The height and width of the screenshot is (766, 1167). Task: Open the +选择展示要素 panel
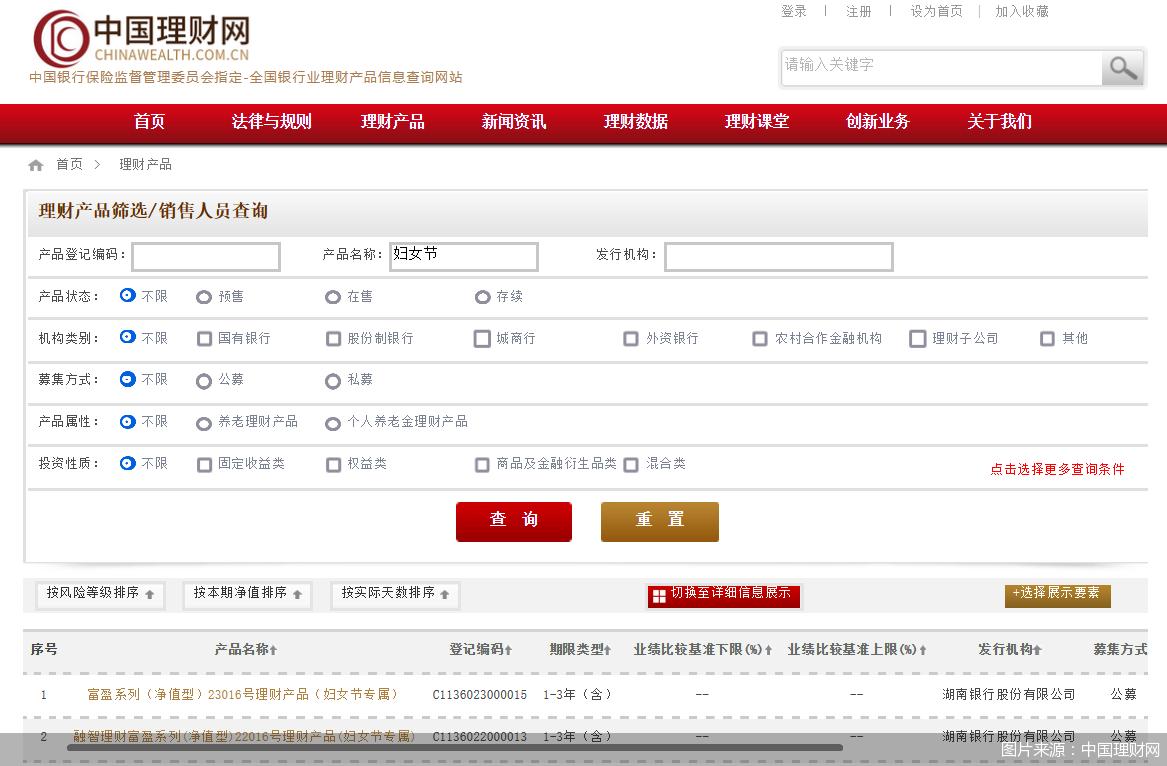point(1057,595)
